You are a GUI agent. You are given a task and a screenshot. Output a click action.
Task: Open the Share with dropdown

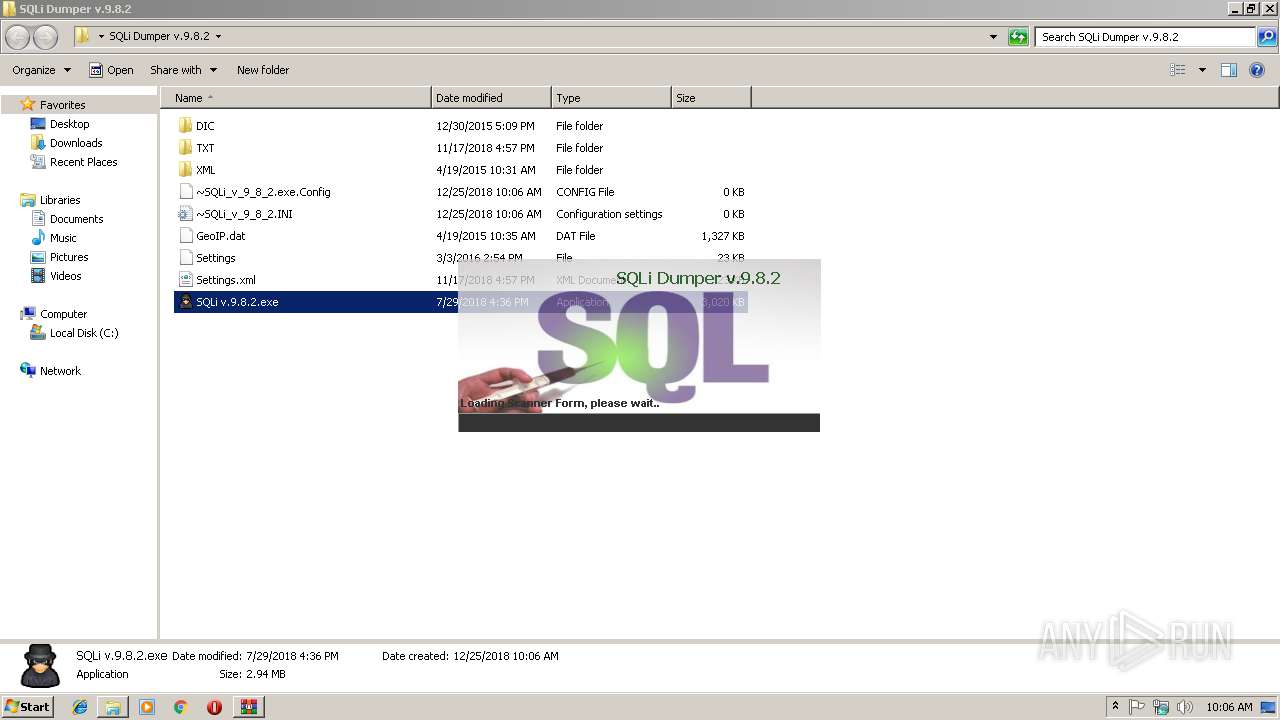point(184,70)
